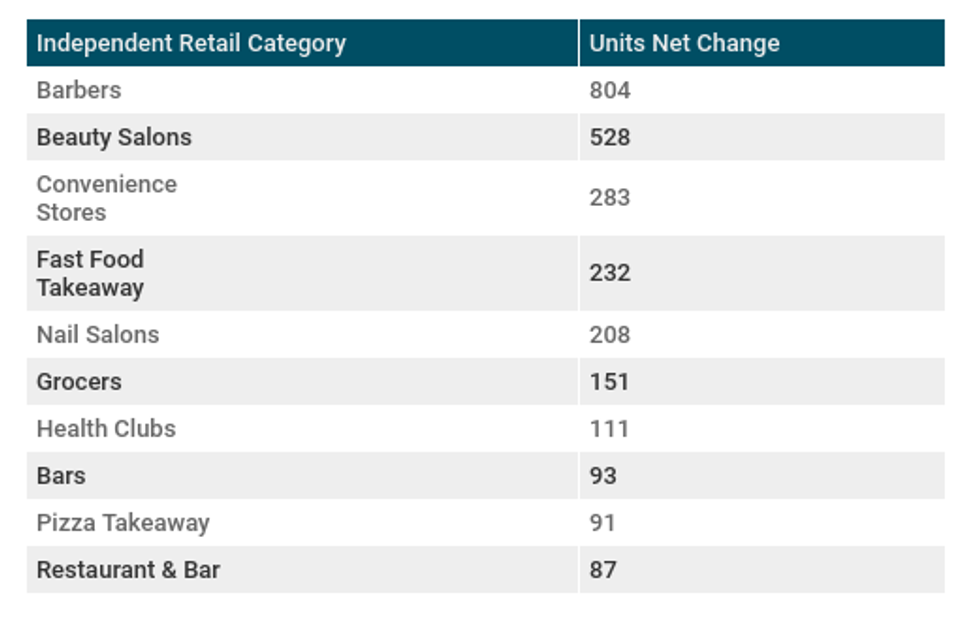
Task: Click the 283 net change value
Action: coord(610,198)
